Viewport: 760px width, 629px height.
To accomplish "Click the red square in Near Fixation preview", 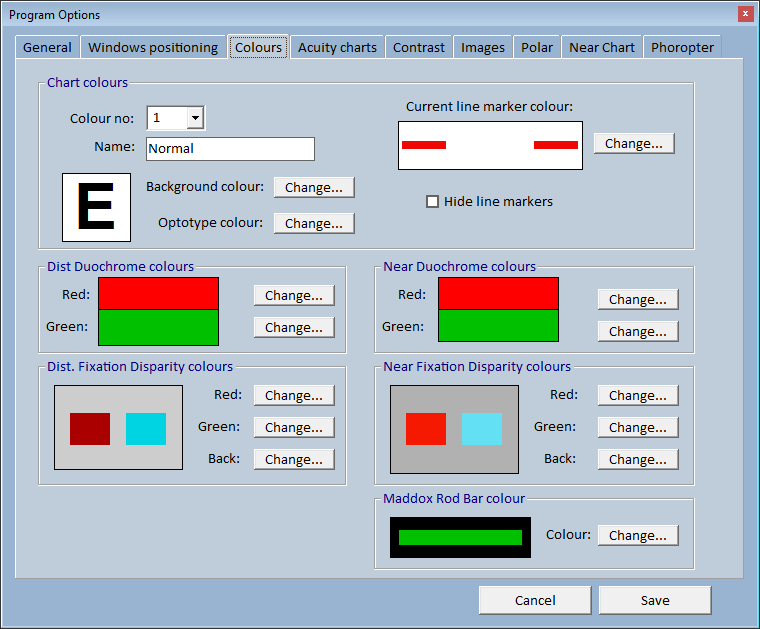I will tap(426, 429).
